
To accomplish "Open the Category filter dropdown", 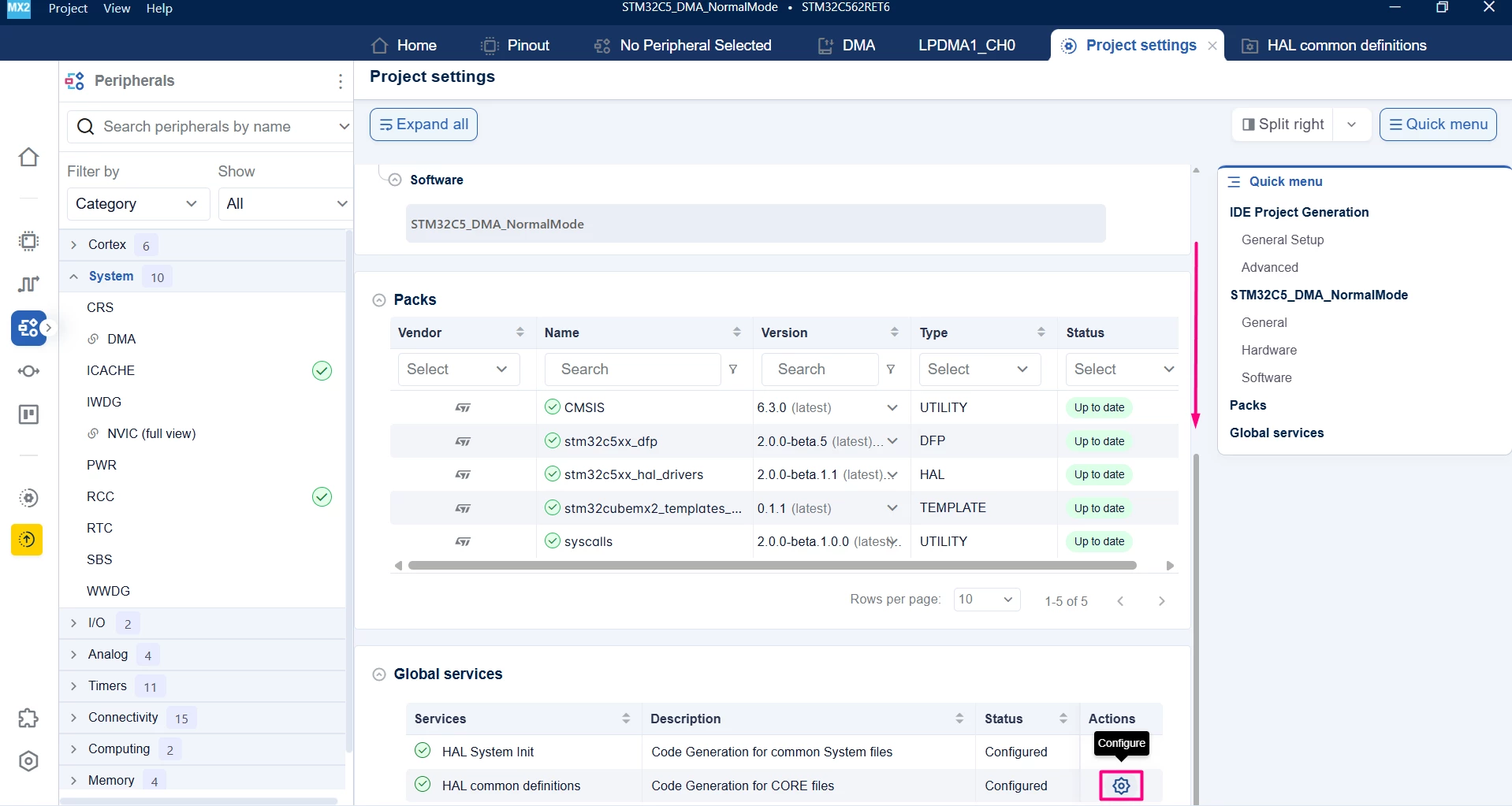I will click(138, 203).
